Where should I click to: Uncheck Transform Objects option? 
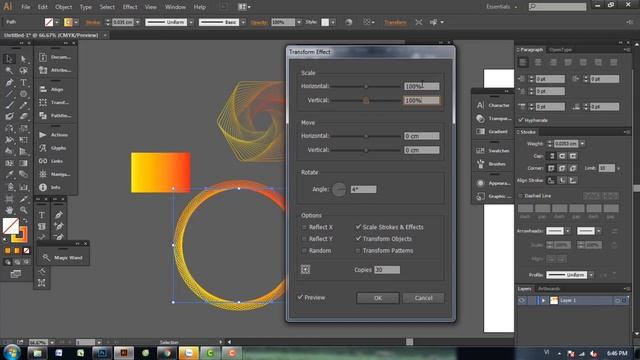(358, 239)
